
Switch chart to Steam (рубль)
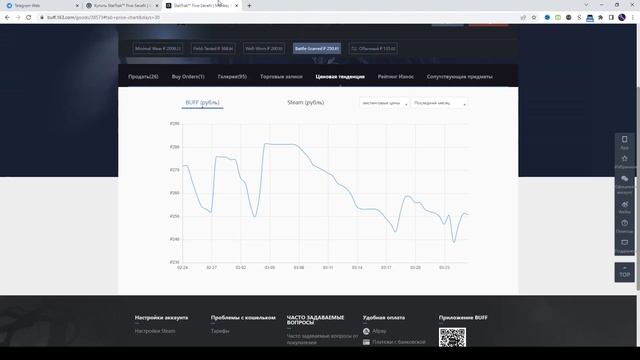click(x=306, y=102)
